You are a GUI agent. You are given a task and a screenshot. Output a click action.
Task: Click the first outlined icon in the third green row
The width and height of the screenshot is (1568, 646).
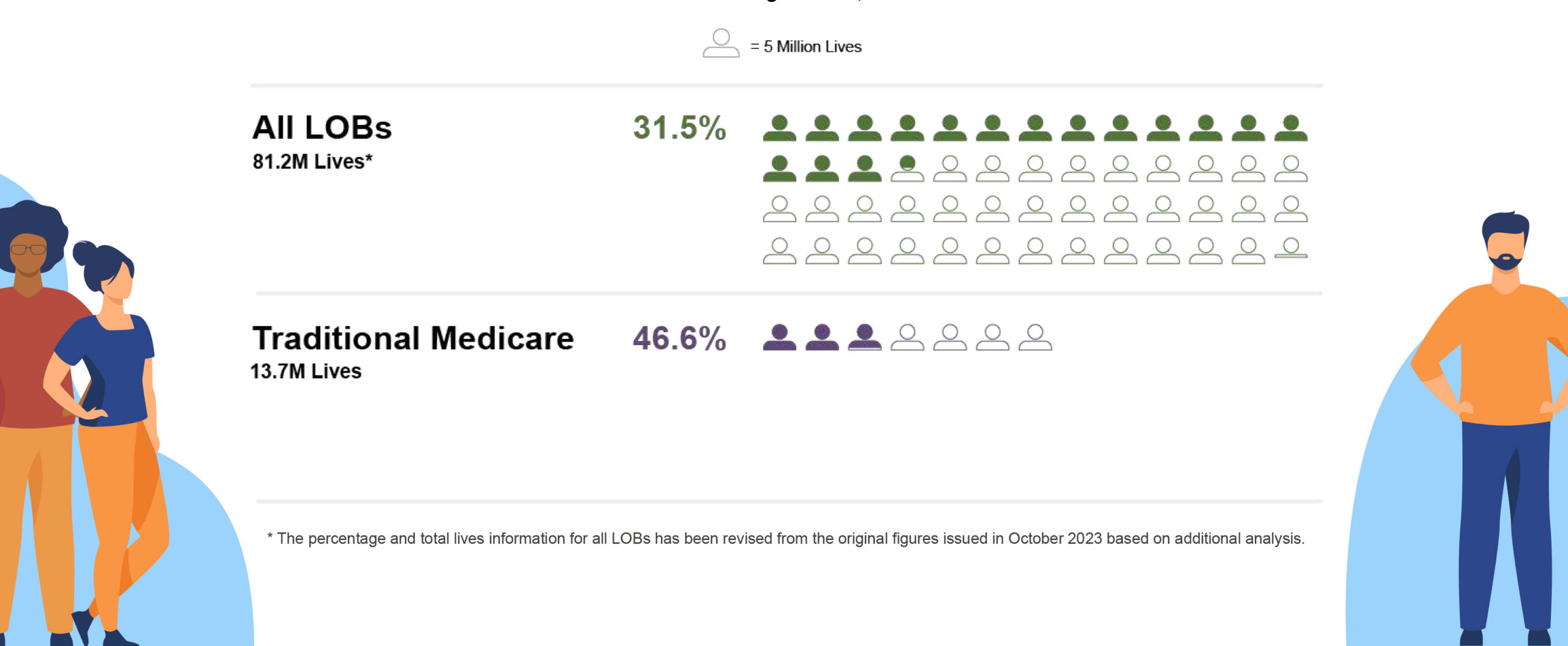(x=779, y=209)
